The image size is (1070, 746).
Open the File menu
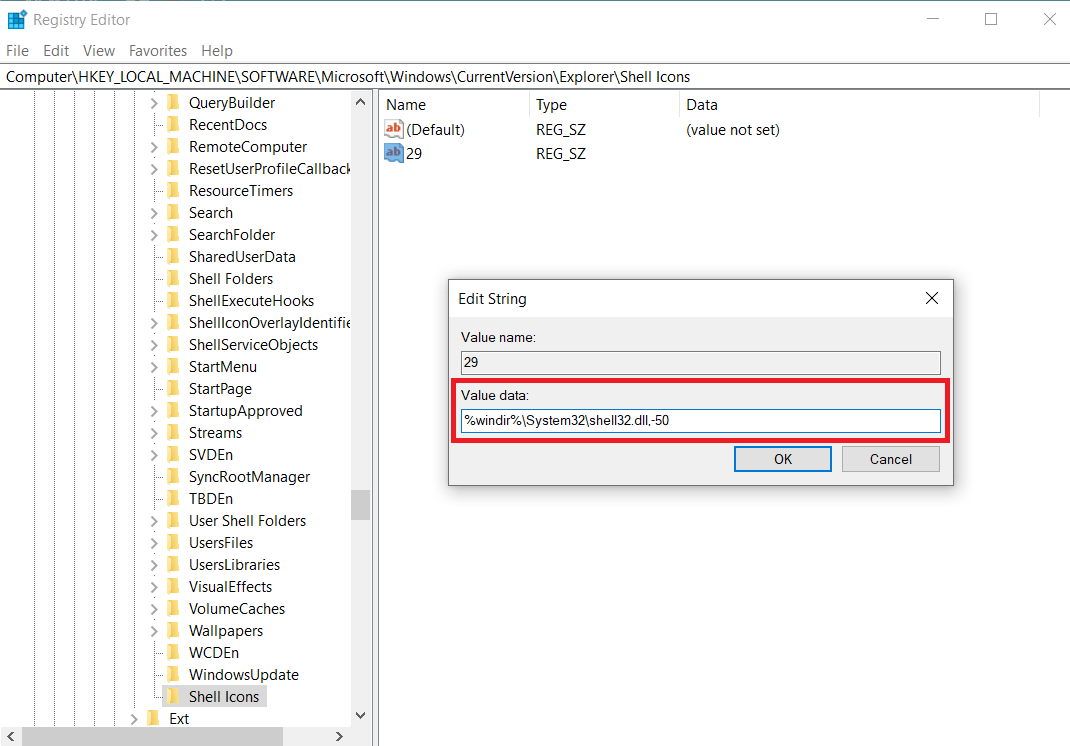point(17,51)
